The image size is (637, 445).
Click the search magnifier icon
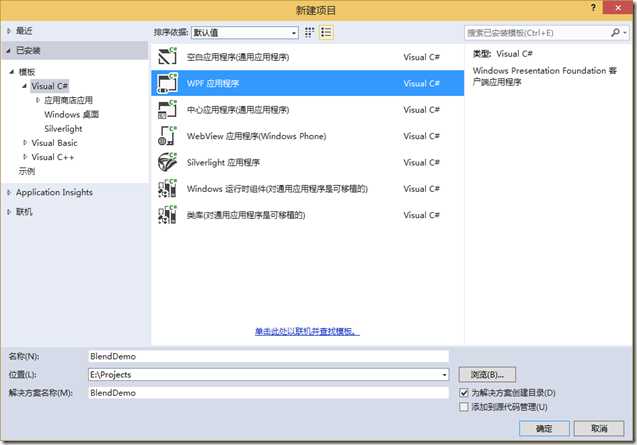click(x=615, y=33)
